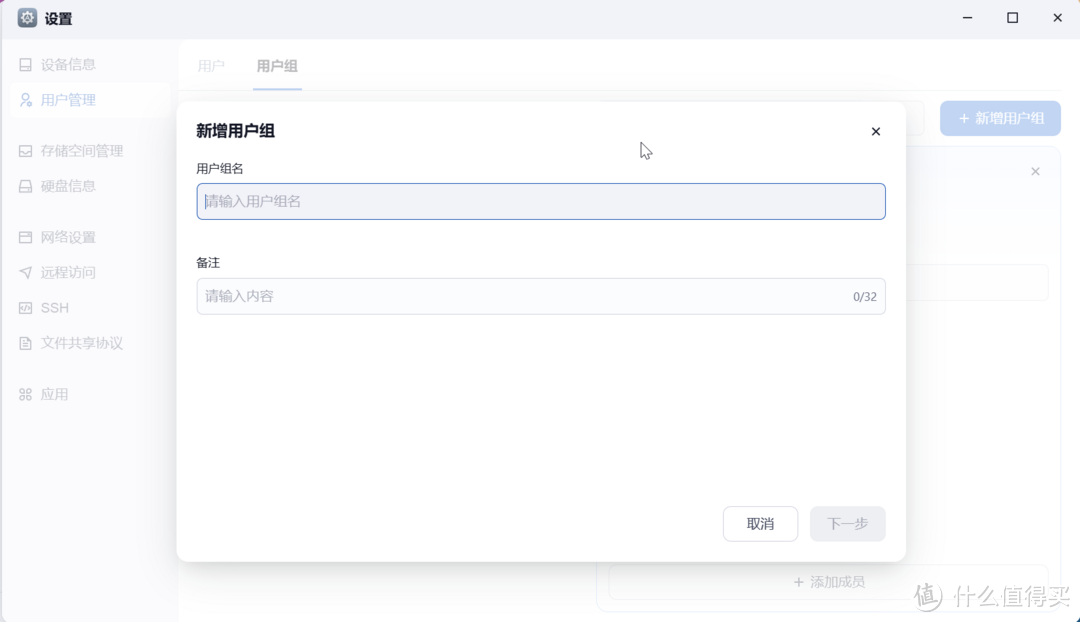Screen dimensions: 1080x622
Task: Switch to the 用户 tab
Action: tap(211, 66)
